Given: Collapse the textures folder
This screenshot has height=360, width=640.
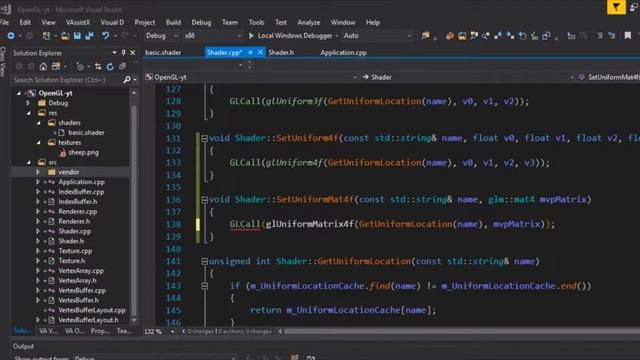Looking at the screenshot, I should pyautogui.click(x=38, y=142).
